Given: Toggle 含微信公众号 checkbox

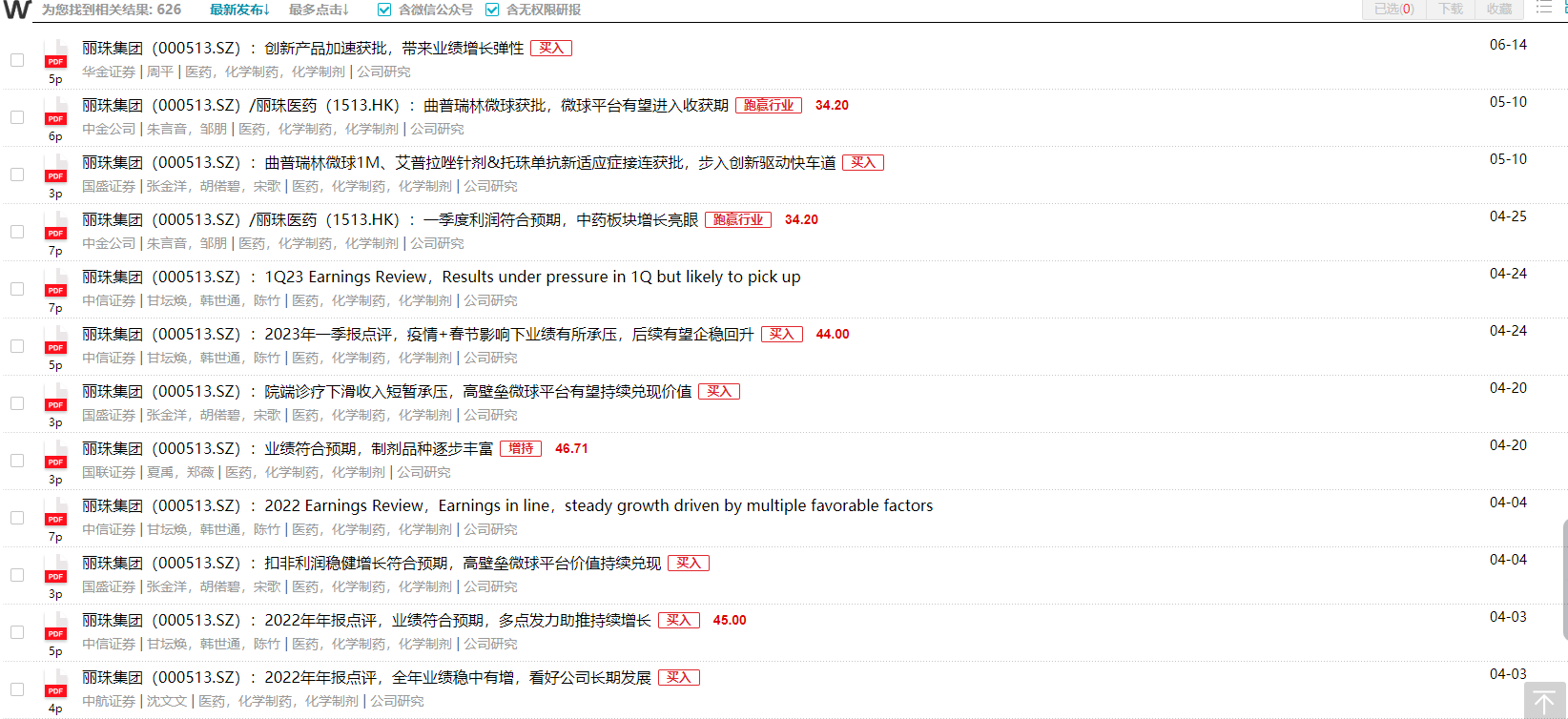Looking at the screenshot, I should (383, 10).
